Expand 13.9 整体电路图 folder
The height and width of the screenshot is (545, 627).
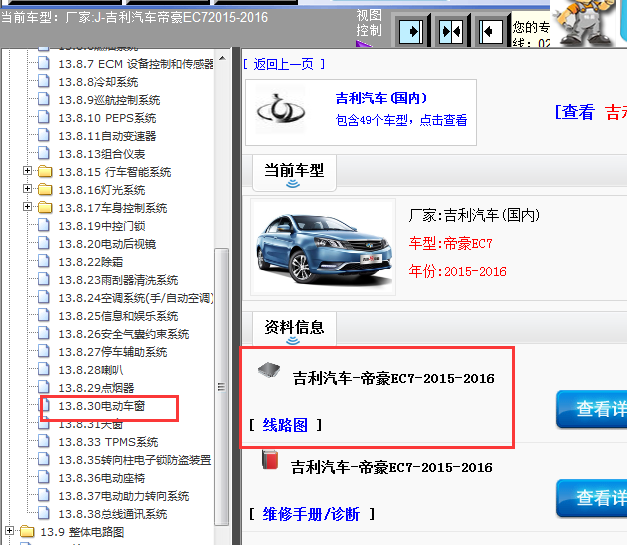pyautogui.click(x=9, y=531)
